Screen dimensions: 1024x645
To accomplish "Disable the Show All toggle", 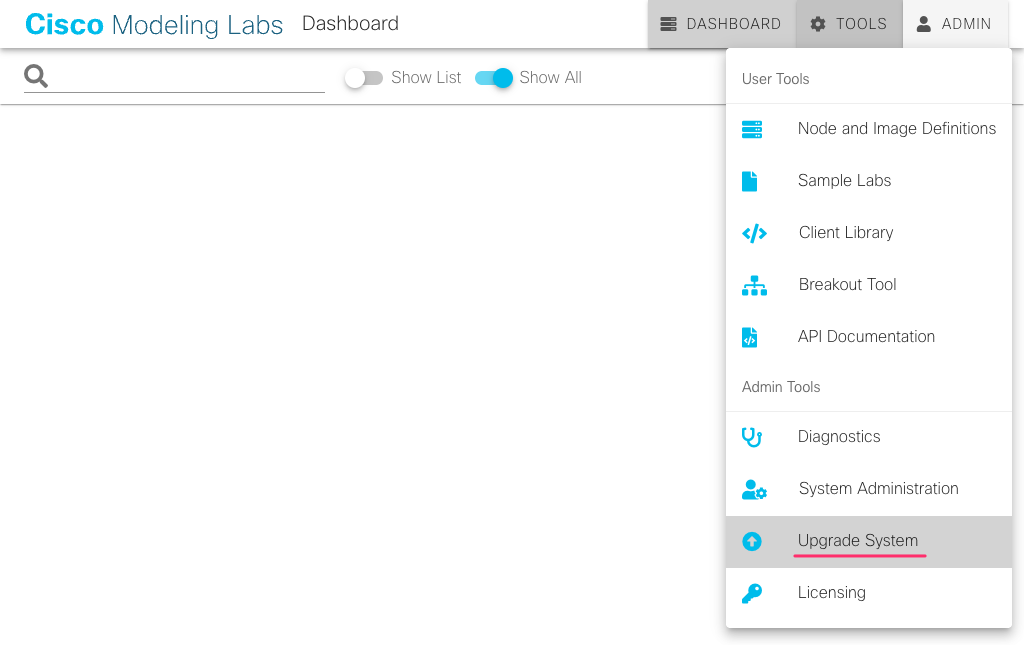I will point(494,78).
